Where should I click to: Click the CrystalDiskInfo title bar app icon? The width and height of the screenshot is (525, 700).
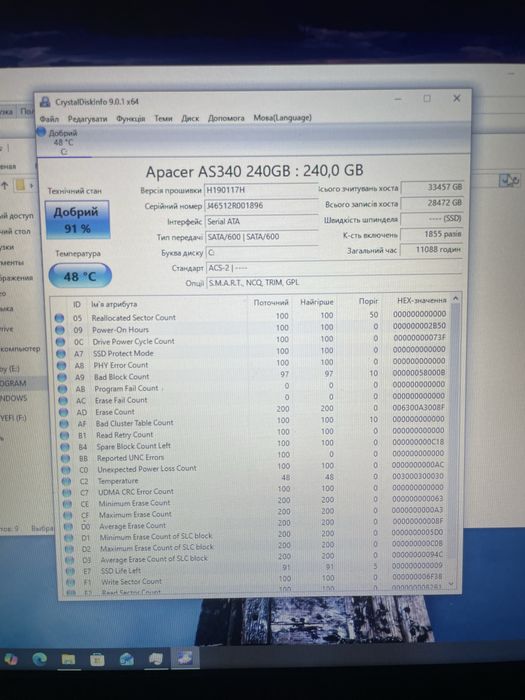[x=45, y=102]
